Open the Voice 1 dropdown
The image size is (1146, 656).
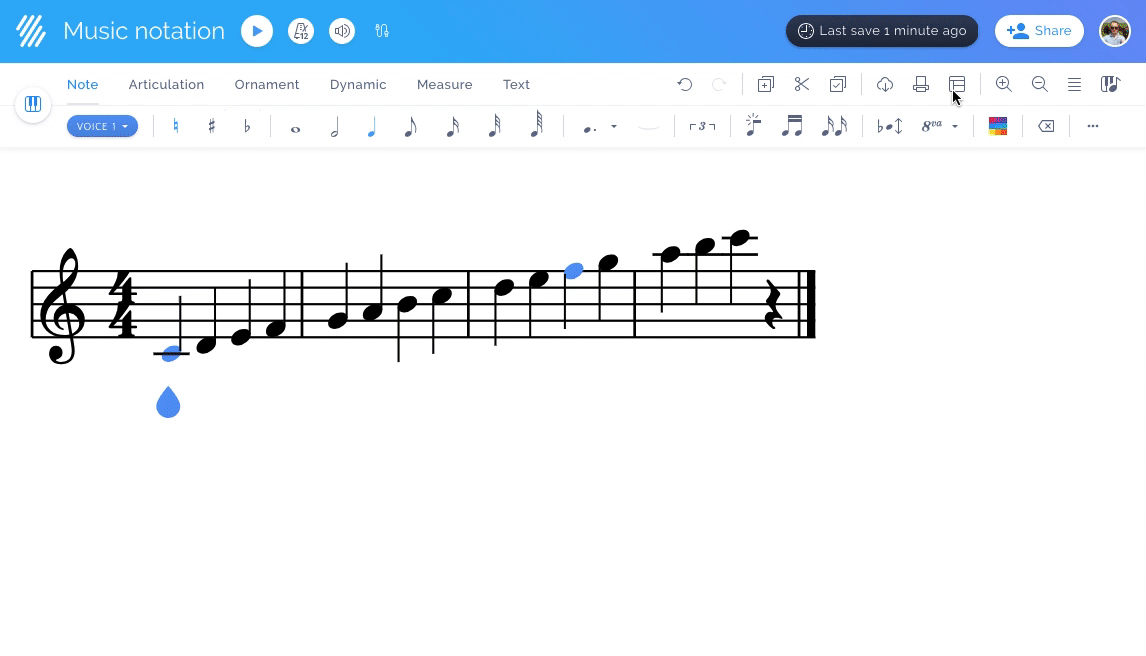[x=102, y=126]
